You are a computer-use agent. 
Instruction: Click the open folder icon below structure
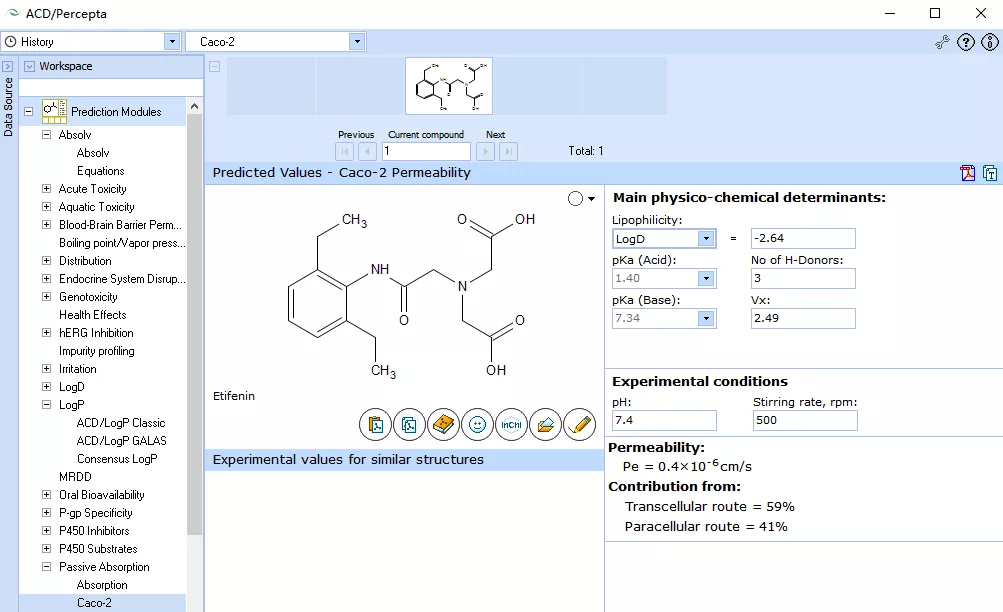click(x=545, y=425)
